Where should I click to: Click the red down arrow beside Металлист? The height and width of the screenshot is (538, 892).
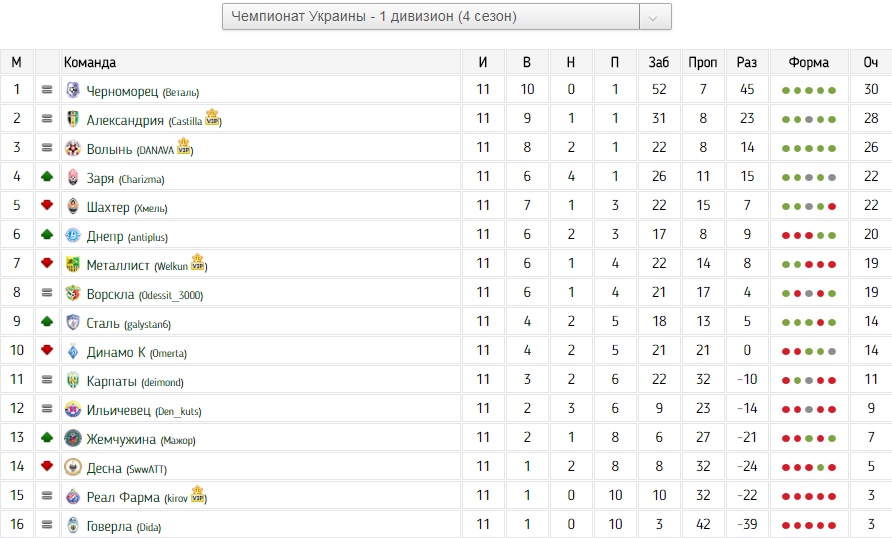(47, 264)
